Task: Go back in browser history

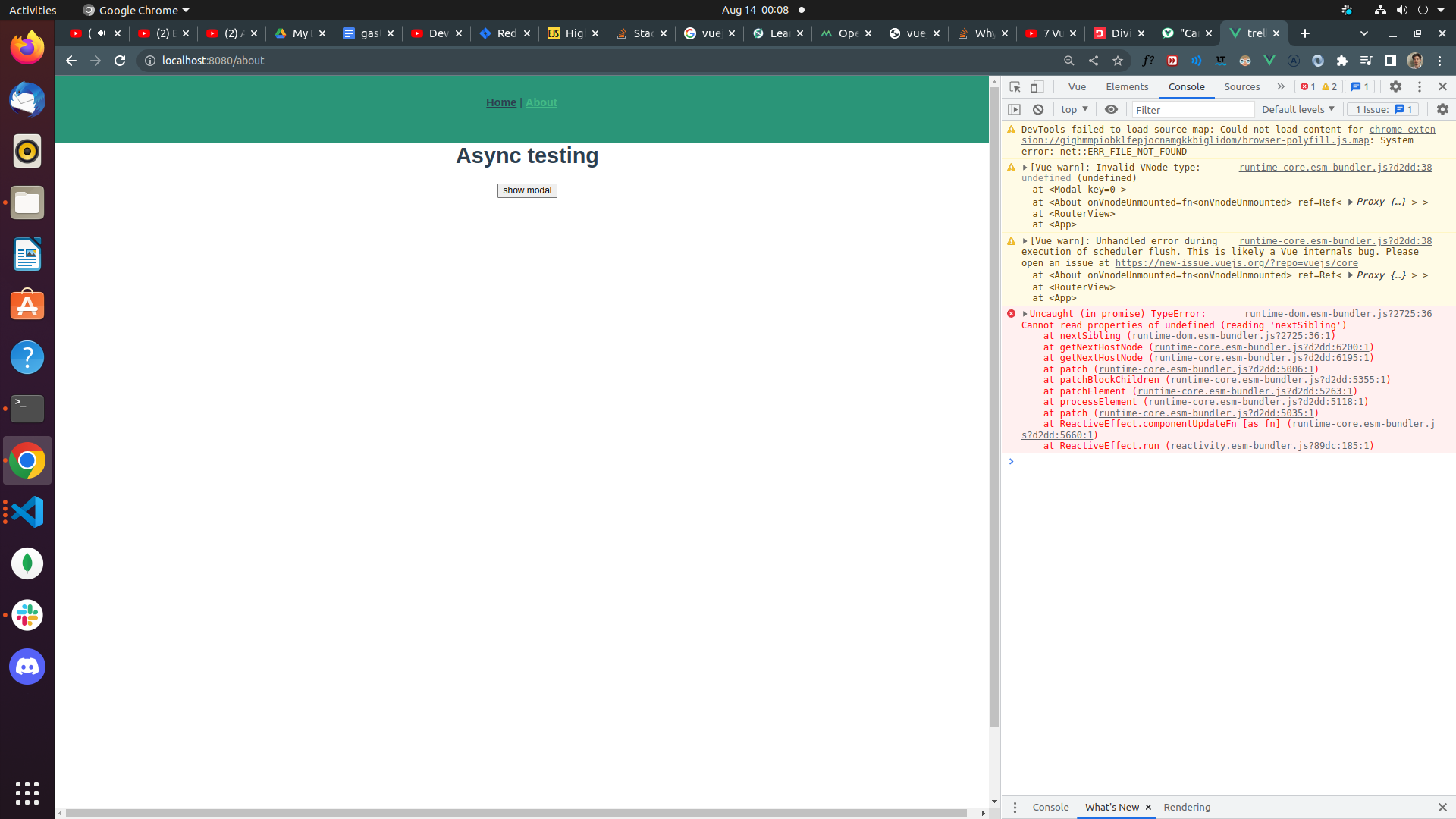Action: point(71,61)
